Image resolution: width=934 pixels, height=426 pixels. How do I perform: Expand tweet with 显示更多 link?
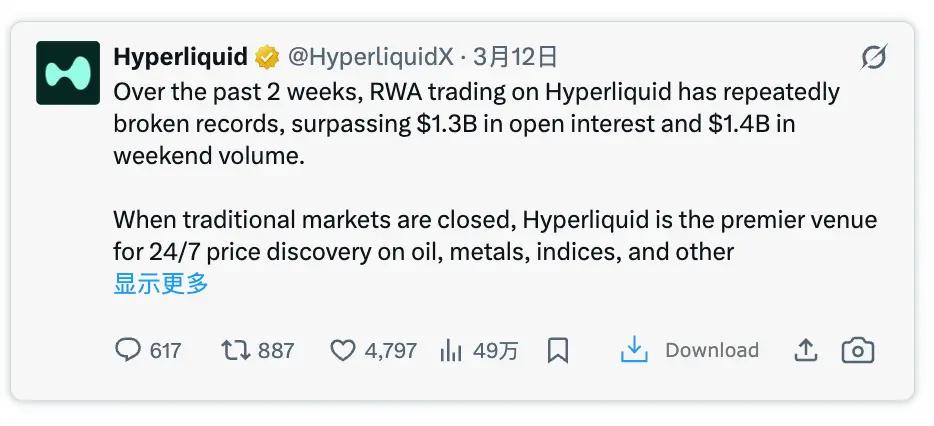coord(161,283)
